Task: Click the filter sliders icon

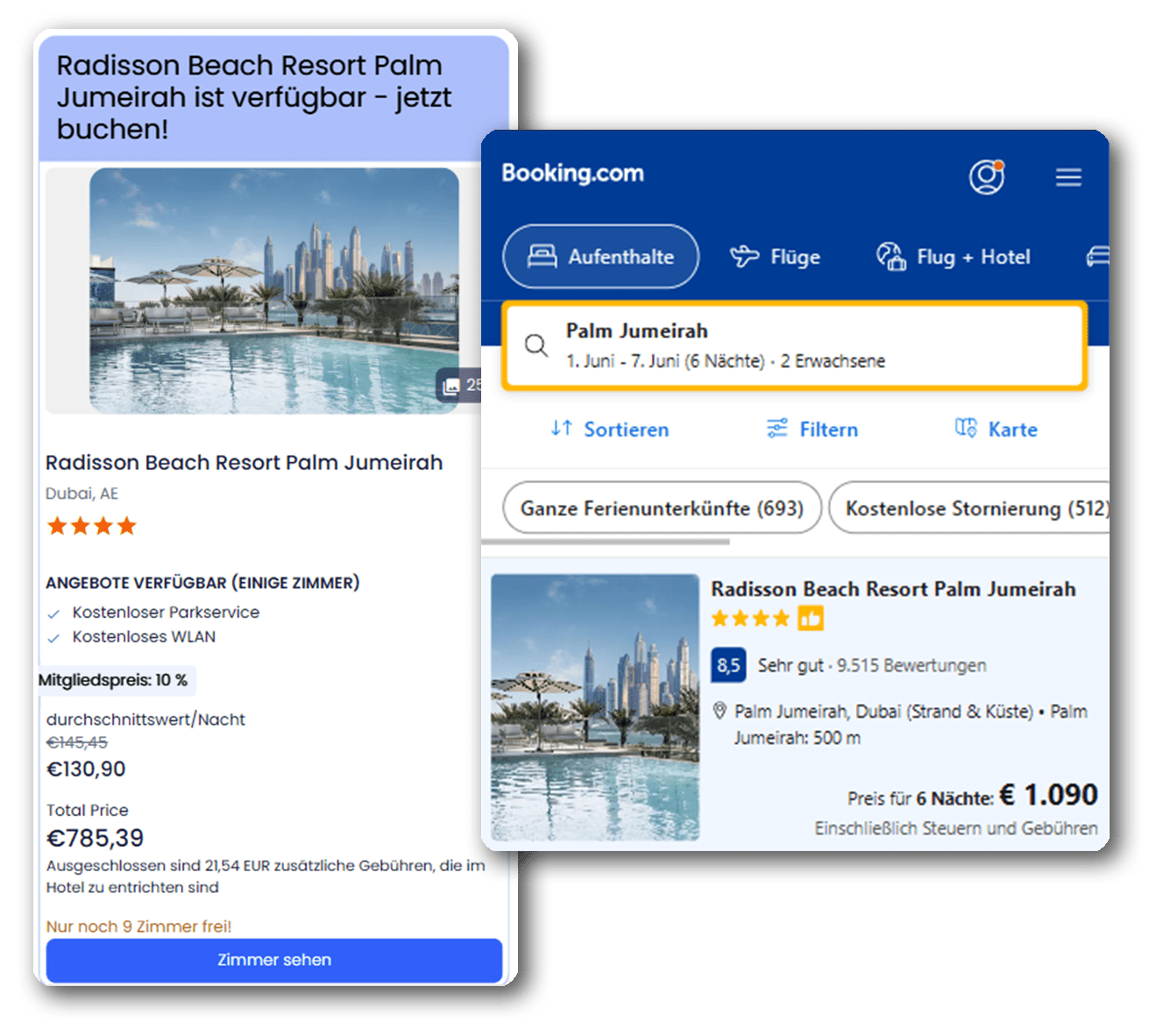Action: coord(777,428)
